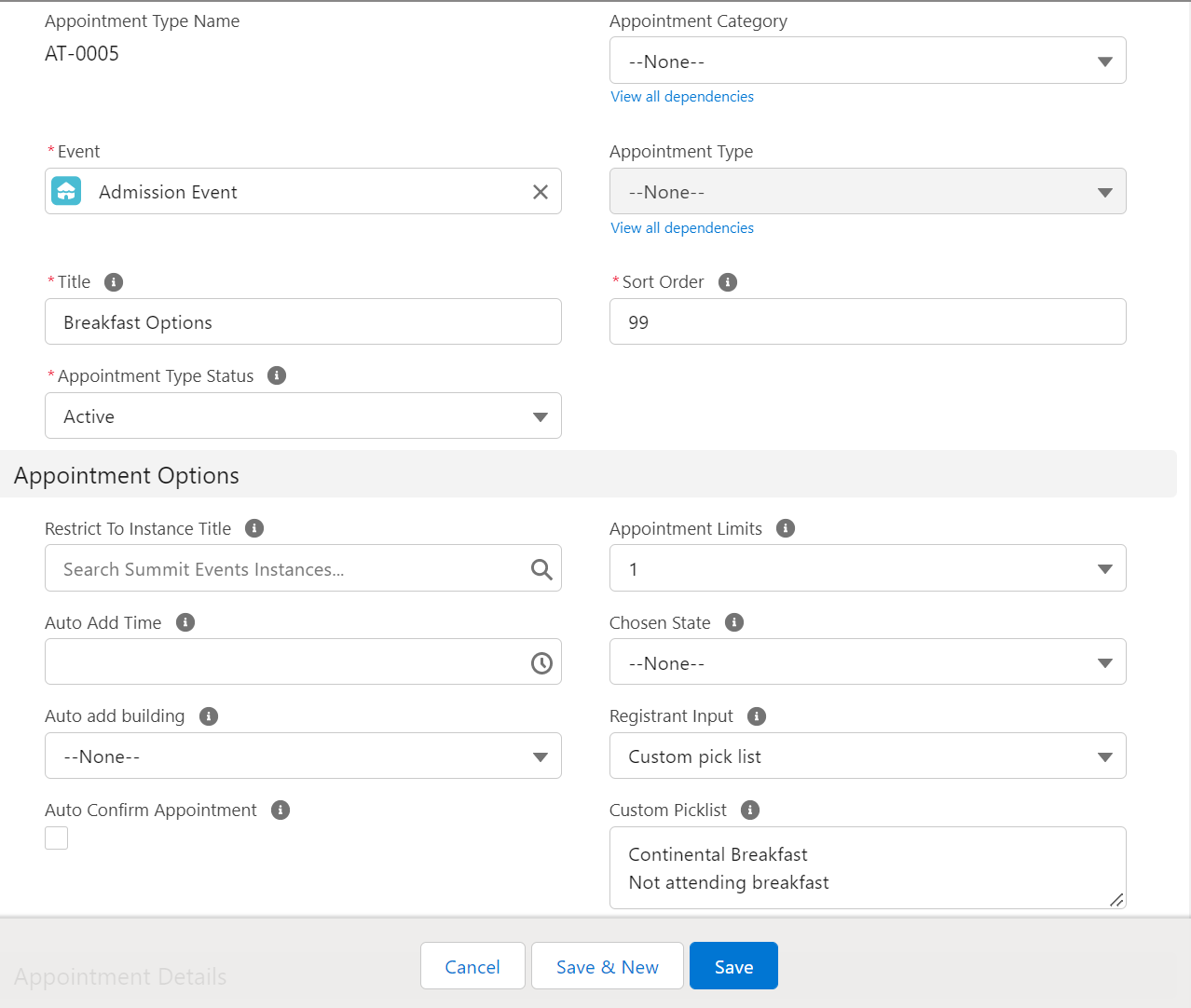Click the search magnifier in Restrict To Instance Title
Image resolution: width=1191 pixels, height=1008 pixels.
click(x=541, y=568)
